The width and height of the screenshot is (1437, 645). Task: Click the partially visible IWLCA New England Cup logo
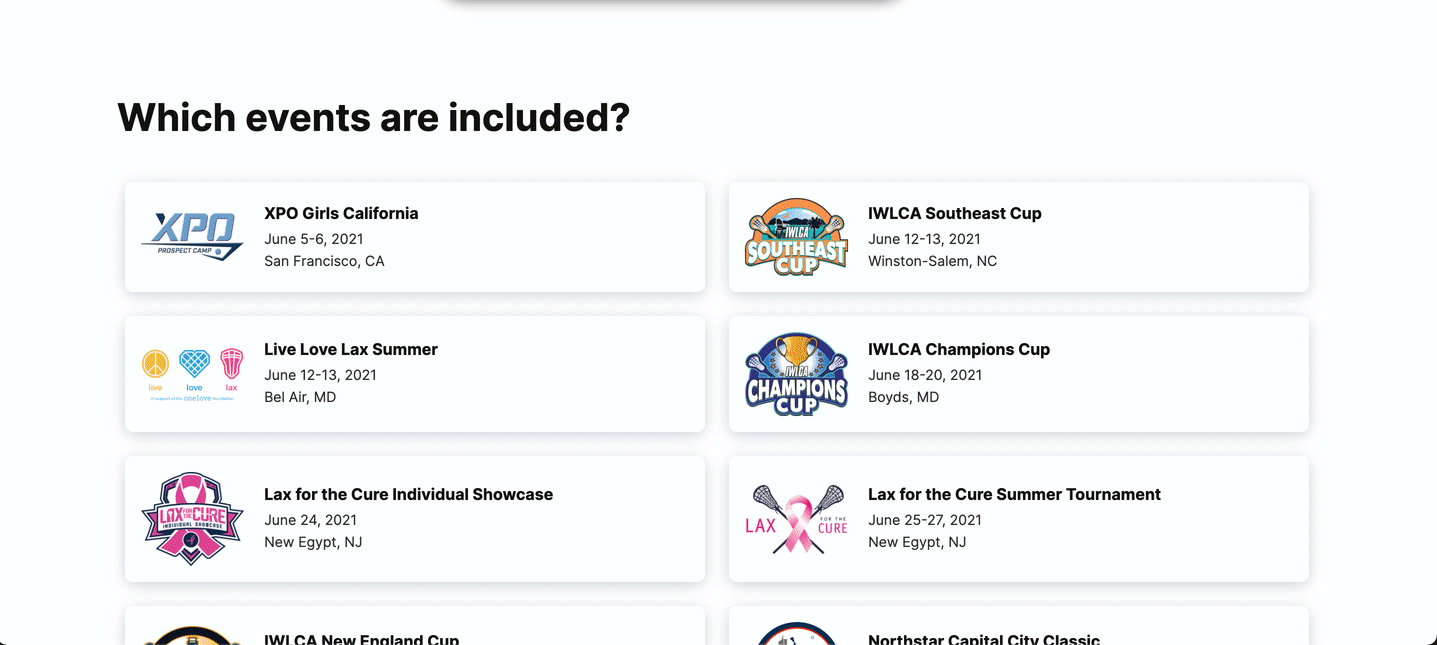tap(192, 636)
